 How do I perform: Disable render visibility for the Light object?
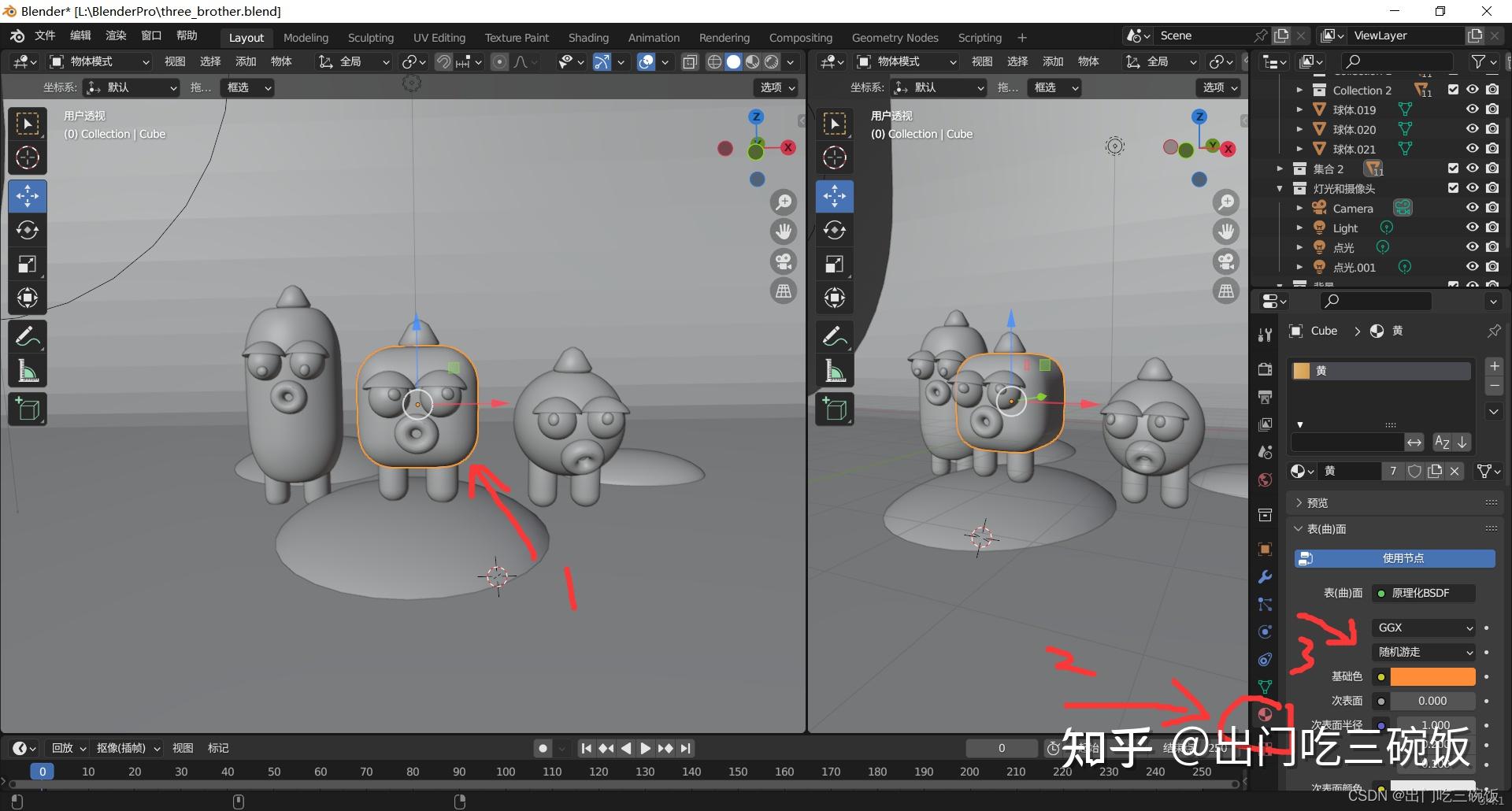tap(1492, 227)
